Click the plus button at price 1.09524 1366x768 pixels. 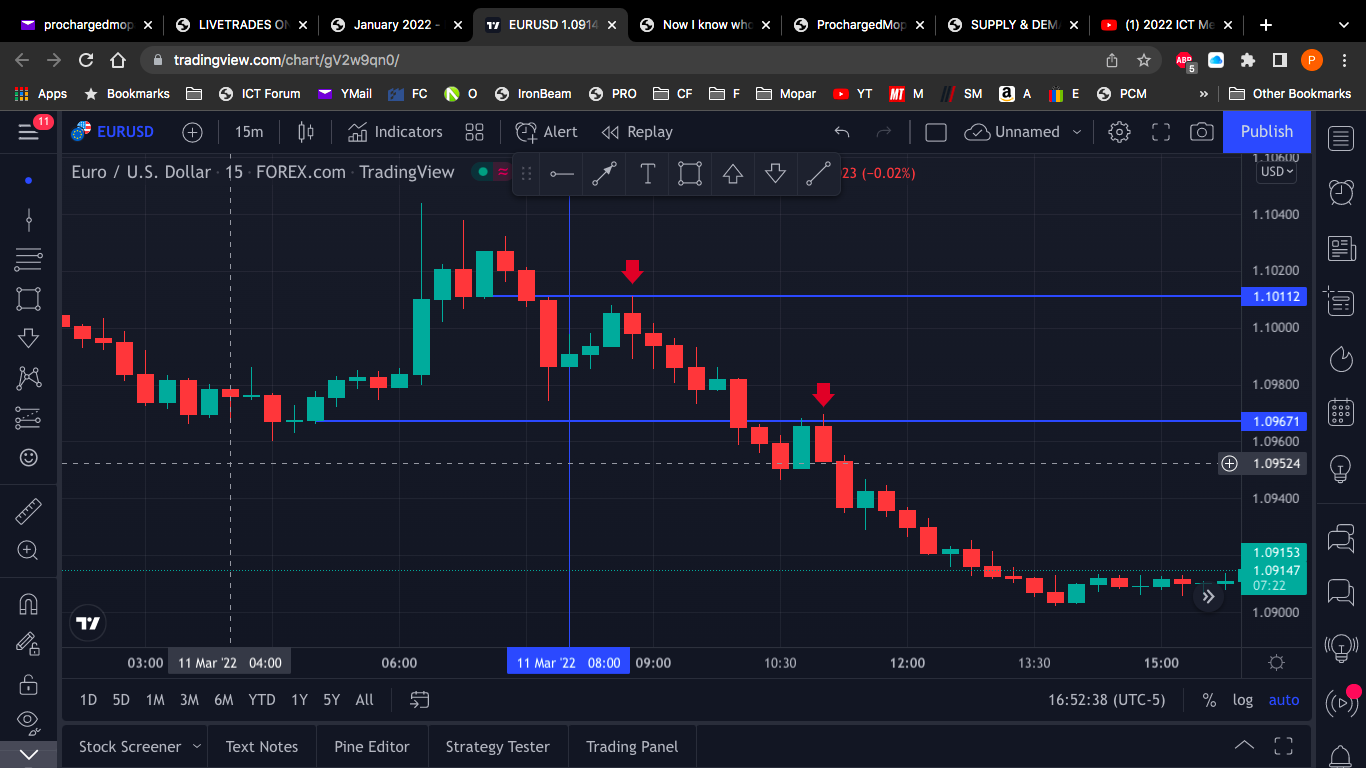coord(1230,463)
